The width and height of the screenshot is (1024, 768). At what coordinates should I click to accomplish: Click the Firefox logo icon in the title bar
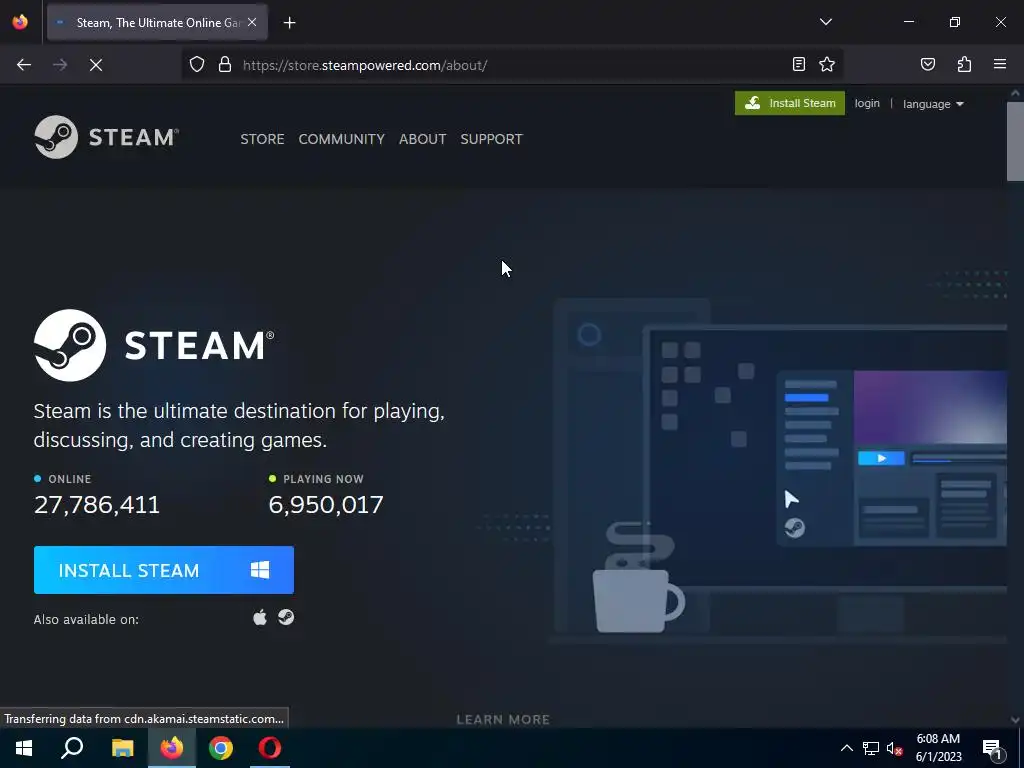[x=20, y=22]
